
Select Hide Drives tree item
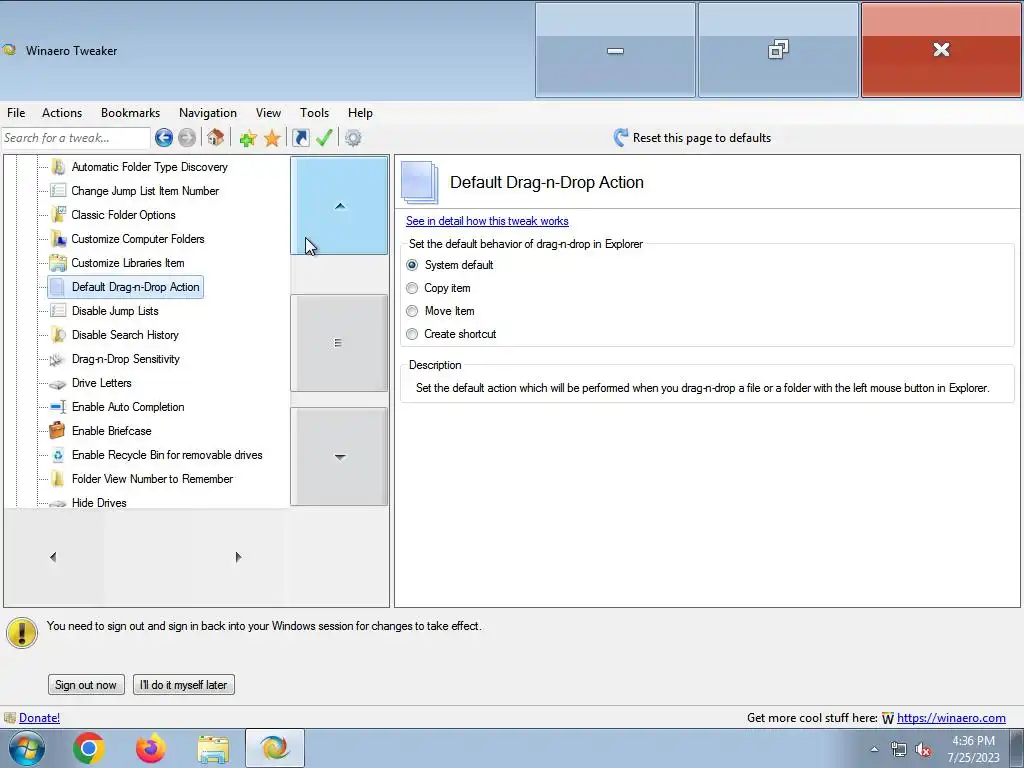click(x=99, y=502)
